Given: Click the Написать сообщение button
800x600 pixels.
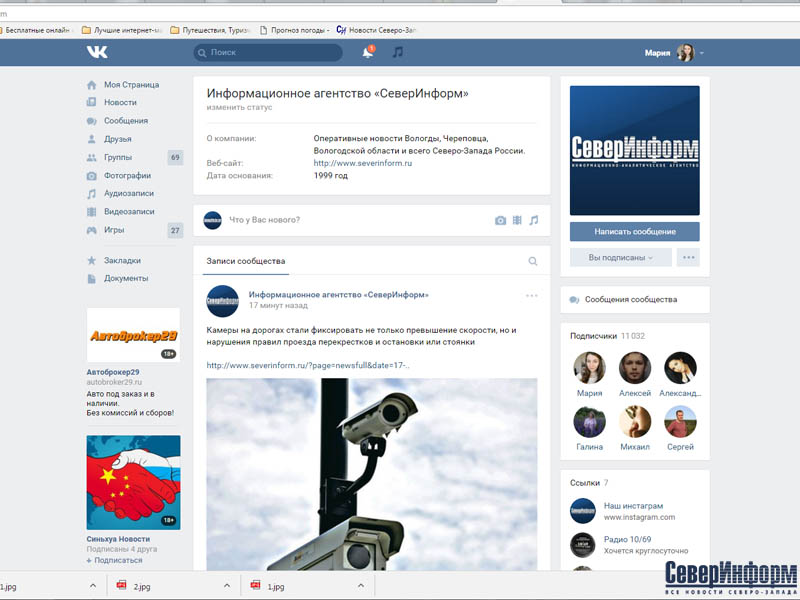Looking at the screenshot, I should coord(634,231).
